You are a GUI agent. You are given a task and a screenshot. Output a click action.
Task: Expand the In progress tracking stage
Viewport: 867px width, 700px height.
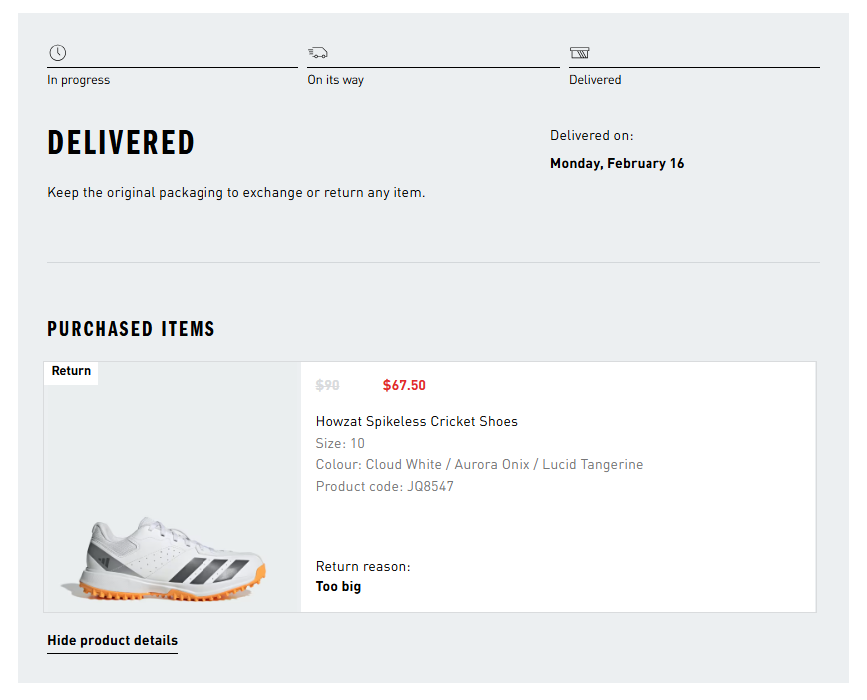coord(78,79)
